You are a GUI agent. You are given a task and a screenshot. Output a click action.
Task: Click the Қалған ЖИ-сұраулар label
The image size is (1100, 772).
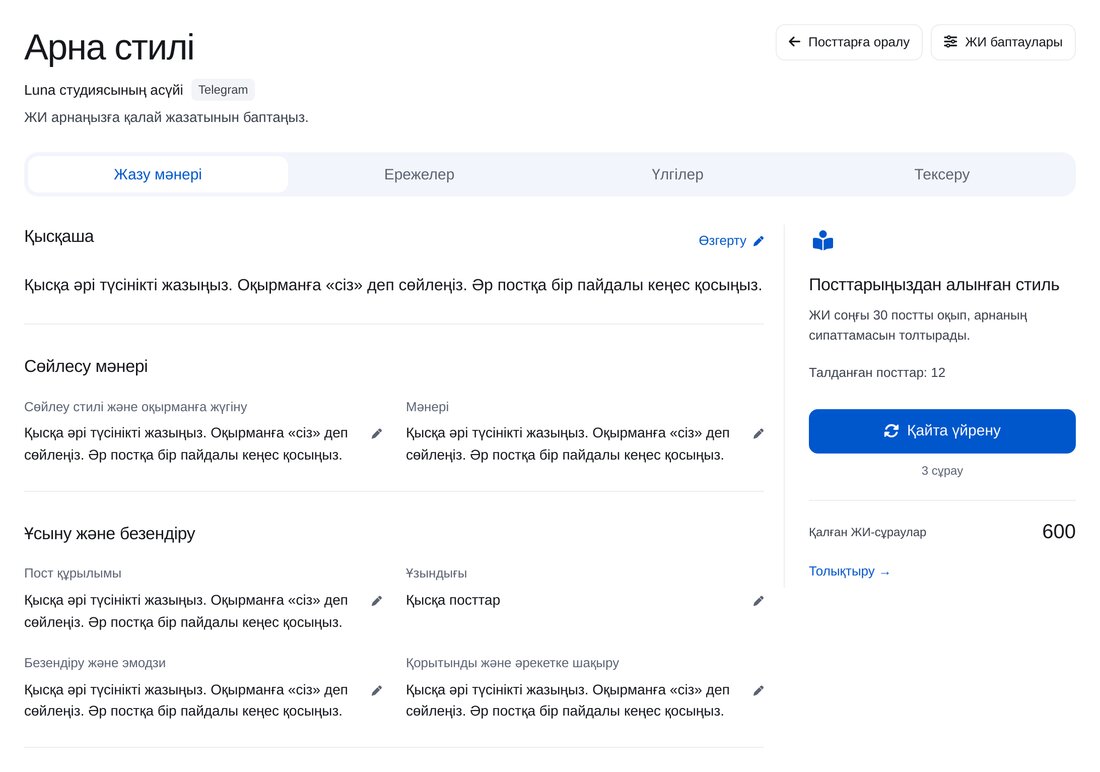tap(867, 532)
